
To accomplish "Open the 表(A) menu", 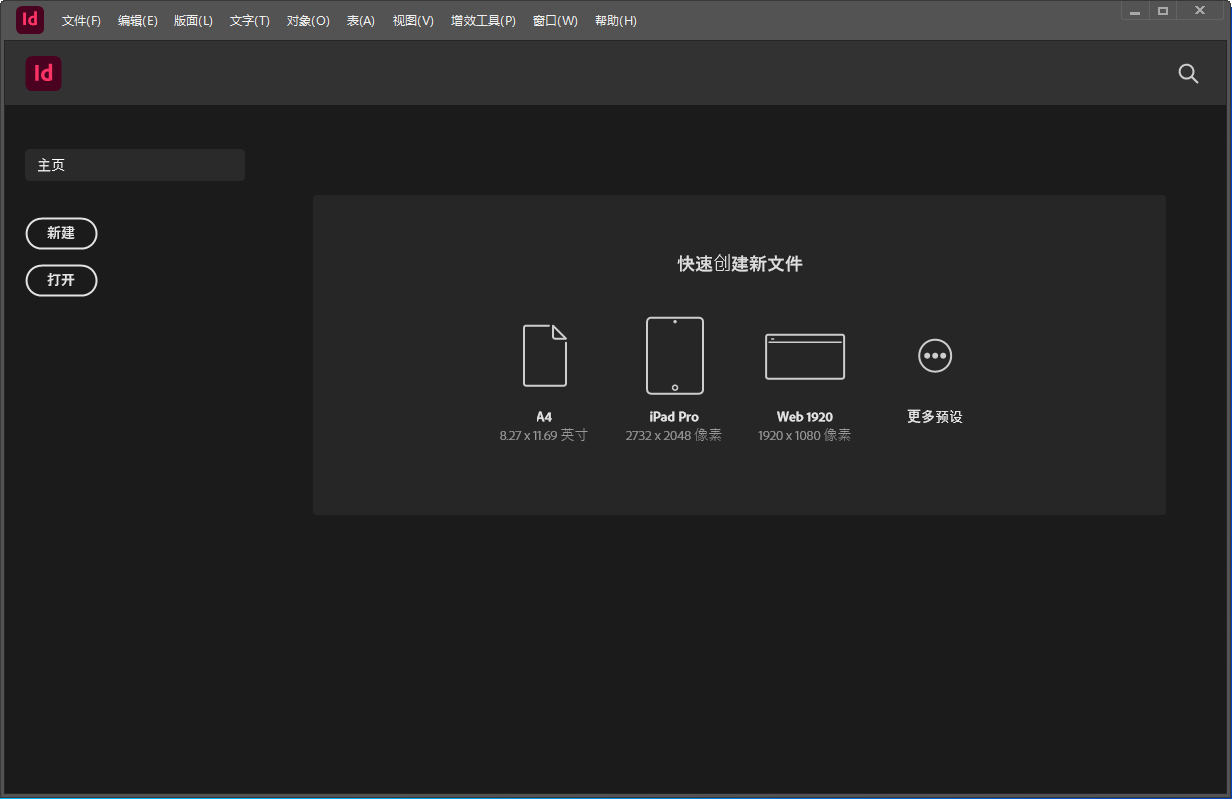I will point(360,21).
